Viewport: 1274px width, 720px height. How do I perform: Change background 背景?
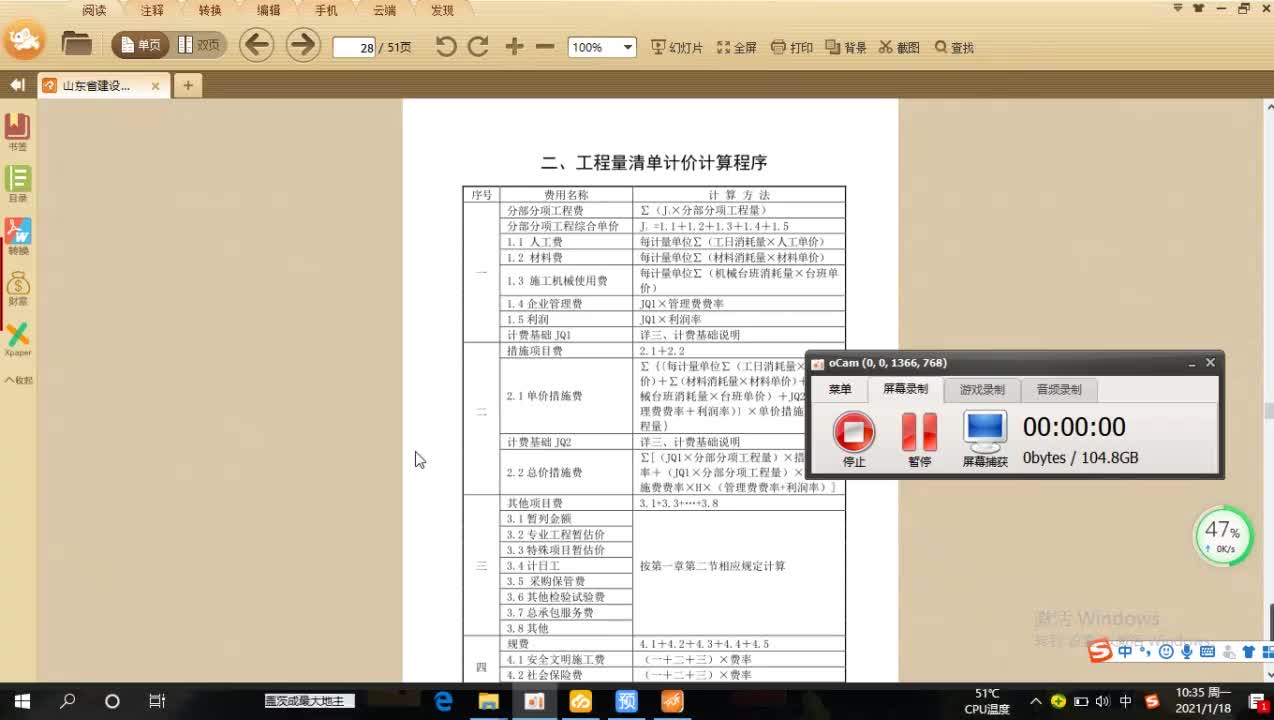coord(846,47)
